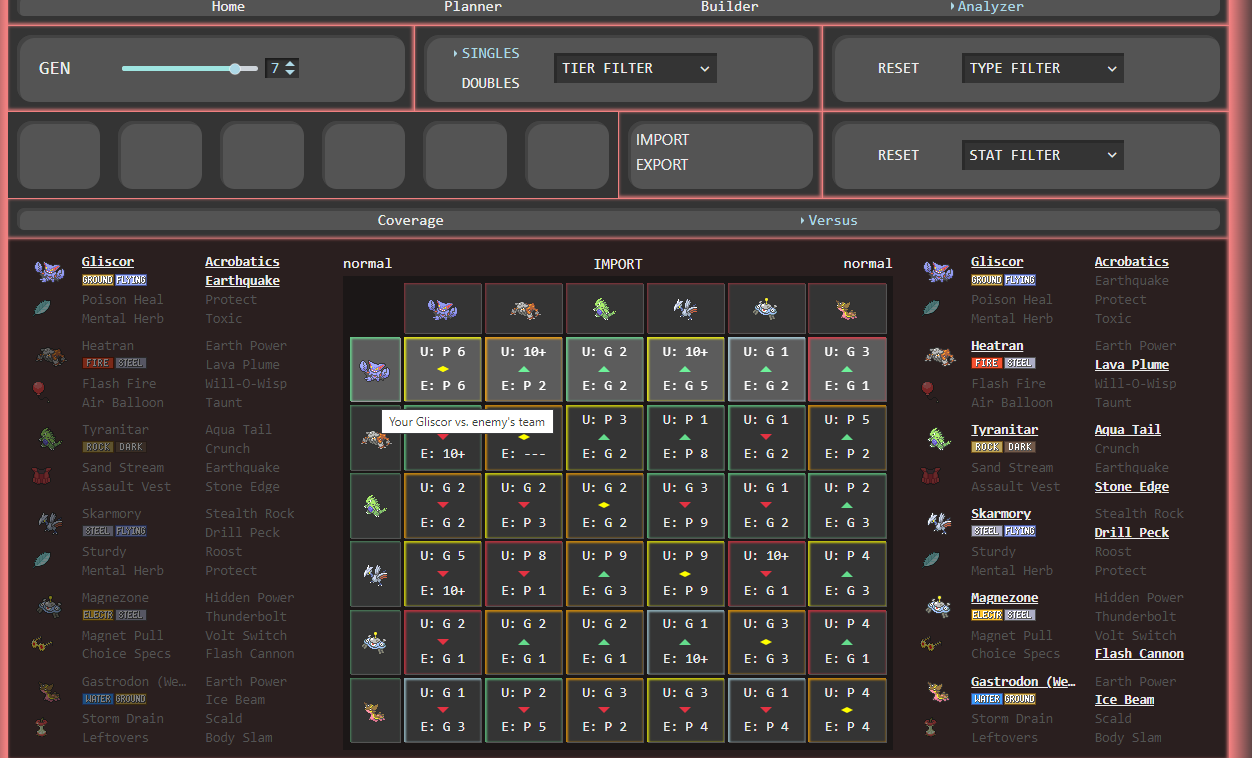The height and width of the screenshot is (758, 1252).
Task: Click IMPORT above the matchup grid
Action: 618,264
